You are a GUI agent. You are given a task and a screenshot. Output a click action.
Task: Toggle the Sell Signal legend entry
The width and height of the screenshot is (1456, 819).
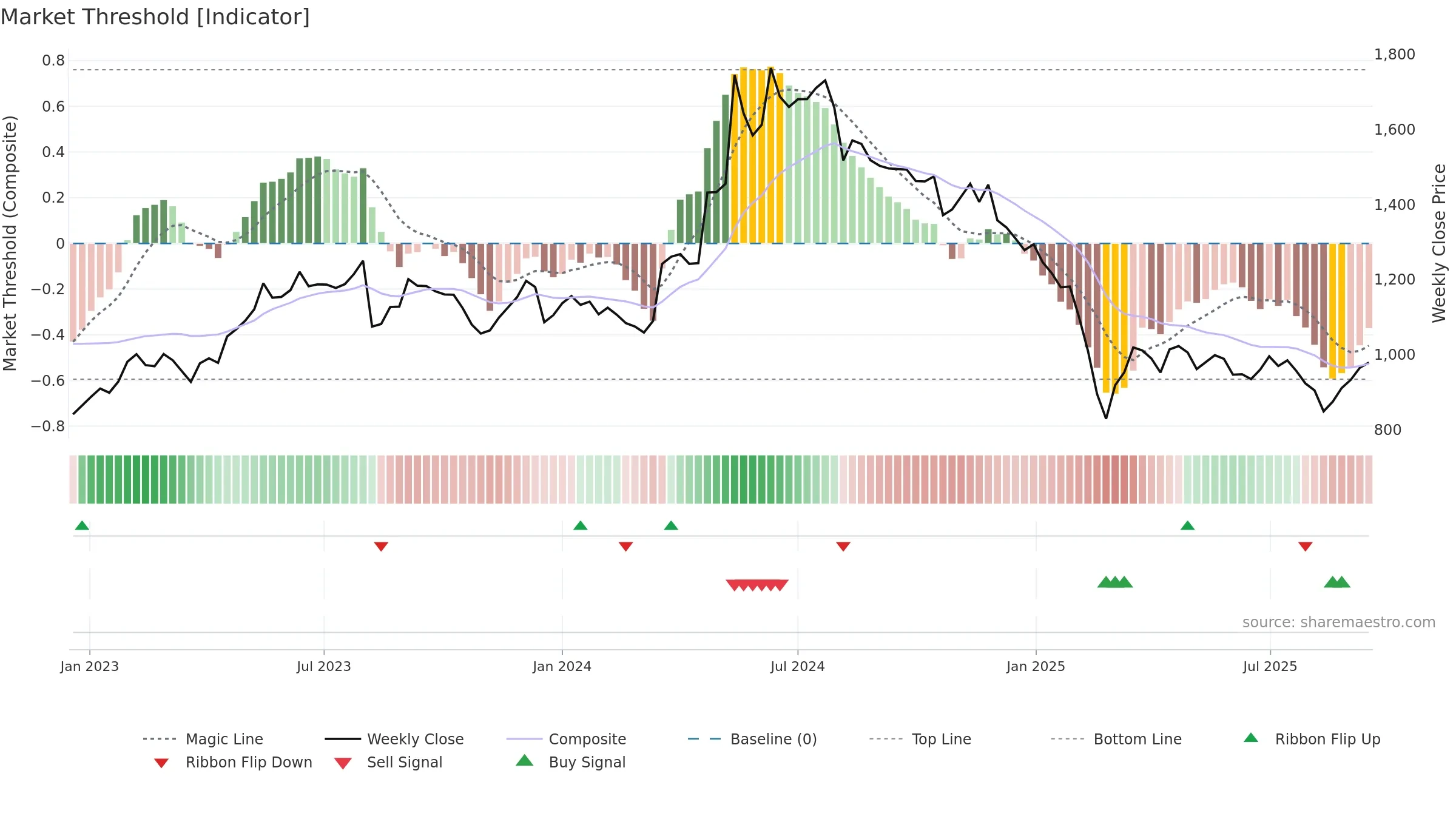tap(388, 762)
